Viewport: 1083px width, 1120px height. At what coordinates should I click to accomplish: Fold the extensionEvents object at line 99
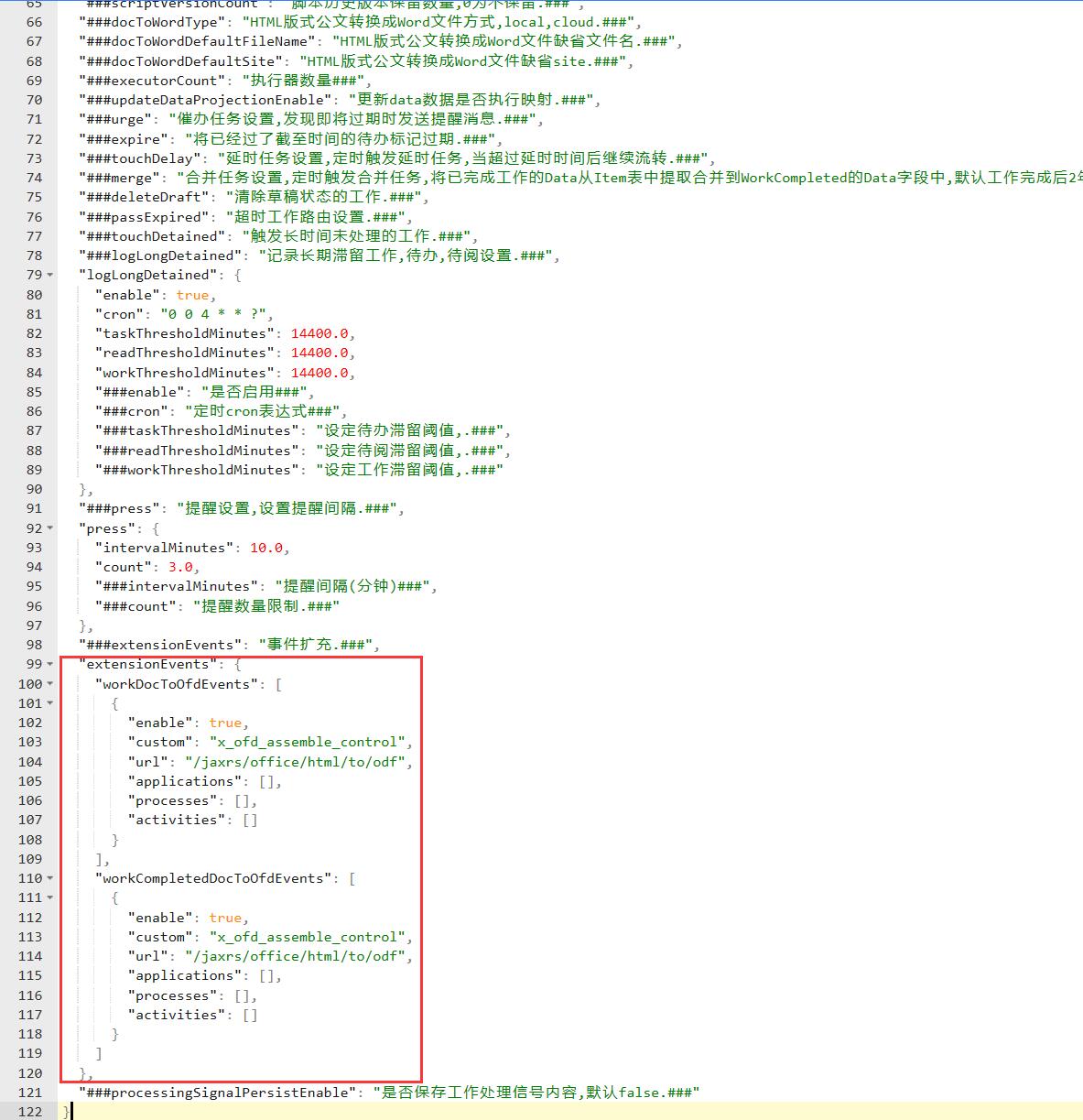point(50,665)
